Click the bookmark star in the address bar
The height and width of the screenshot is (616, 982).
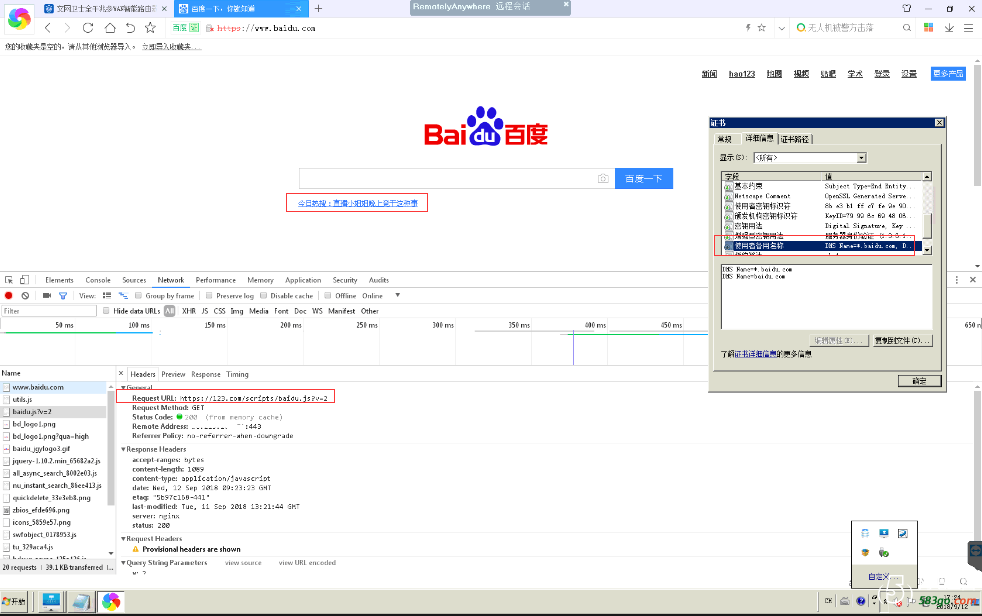[x=762, y=28]
